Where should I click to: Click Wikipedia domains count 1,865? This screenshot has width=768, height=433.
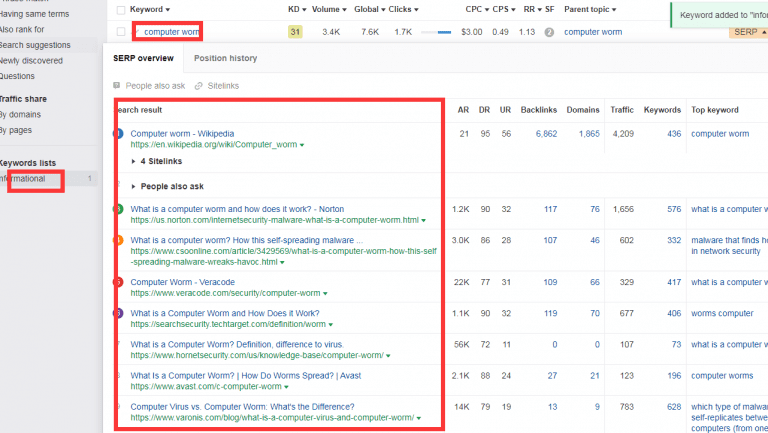click(589, 134)
